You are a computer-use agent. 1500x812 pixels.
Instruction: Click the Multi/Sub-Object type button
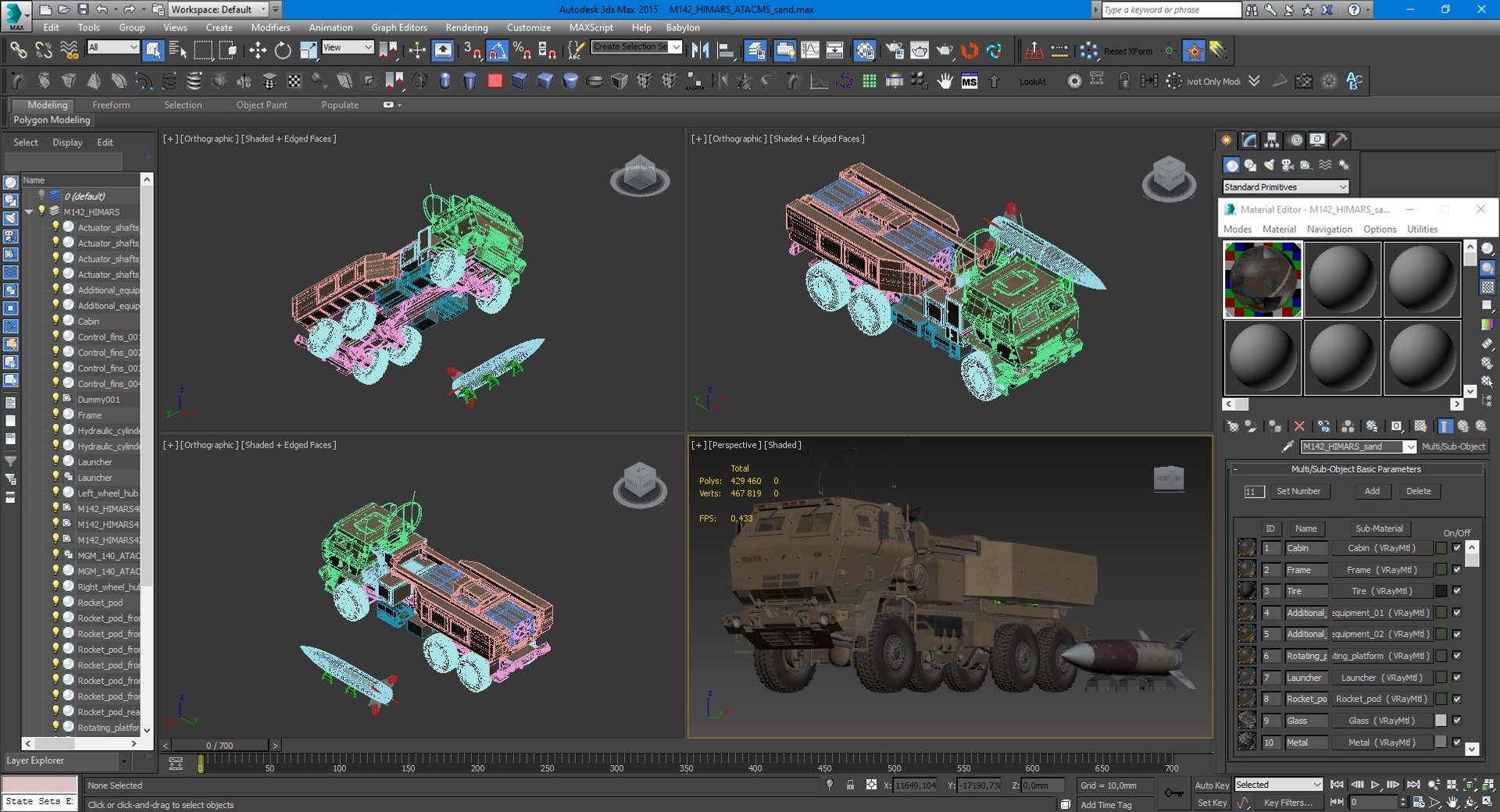(x=1453, y=447)
